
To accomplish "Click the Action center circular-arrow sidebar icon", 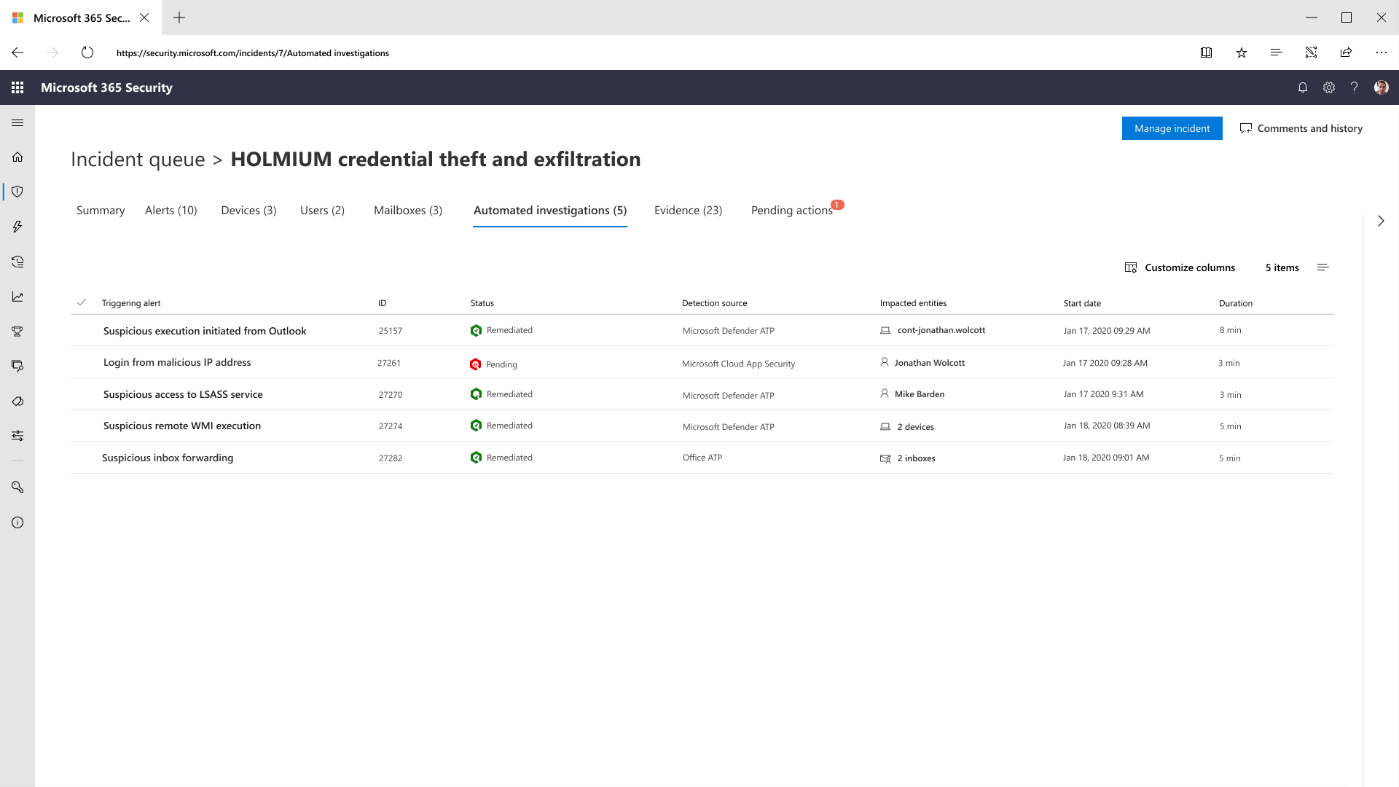I will [16, 261].
